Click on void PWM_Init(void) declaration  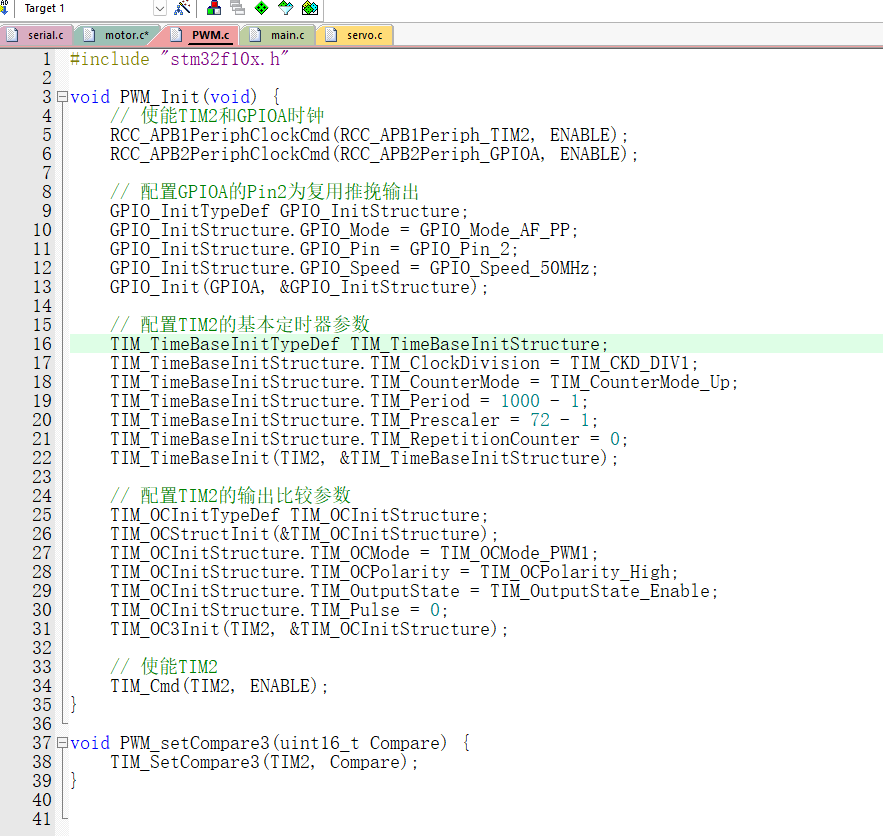click(175, 97)
